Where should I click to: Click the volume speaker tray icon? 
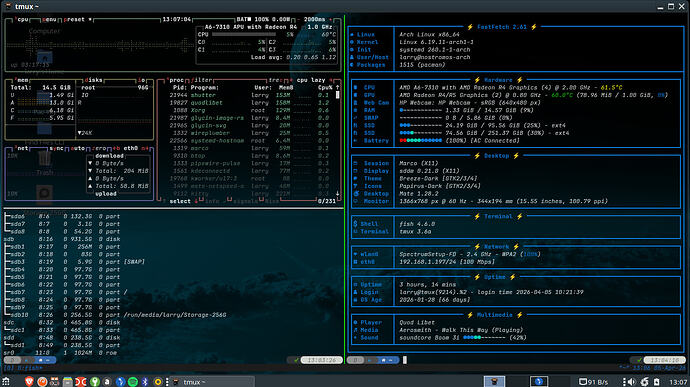pos(631,382)
